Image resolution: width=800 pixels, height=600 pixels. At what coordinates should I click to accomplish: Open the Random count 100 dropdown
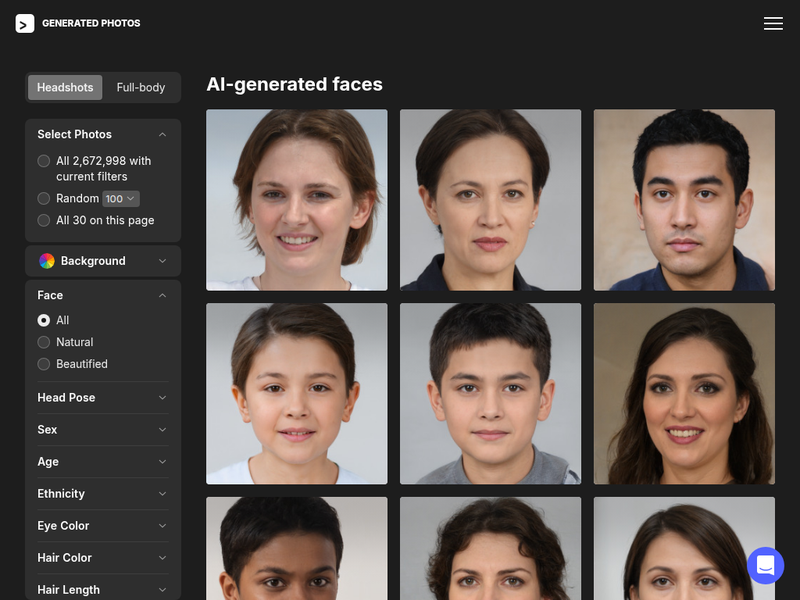tap(121, 198)
